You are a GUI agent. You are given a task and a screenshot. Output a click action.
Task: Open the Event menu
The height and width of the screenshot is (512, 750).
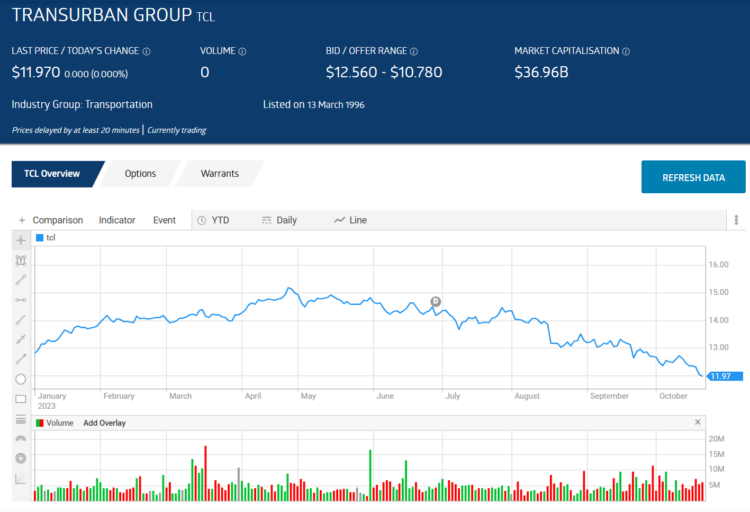[x=164, y=220]
